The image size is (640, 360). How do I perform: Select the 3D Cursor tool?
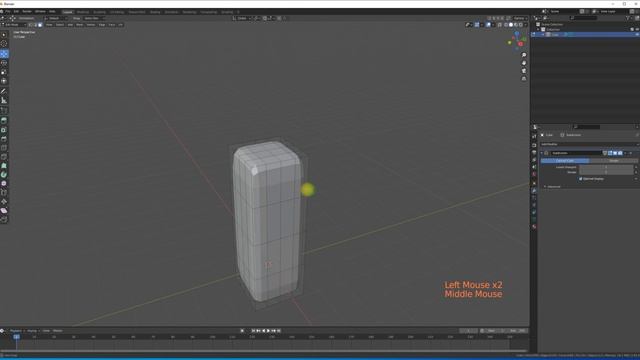pos(4,44)
